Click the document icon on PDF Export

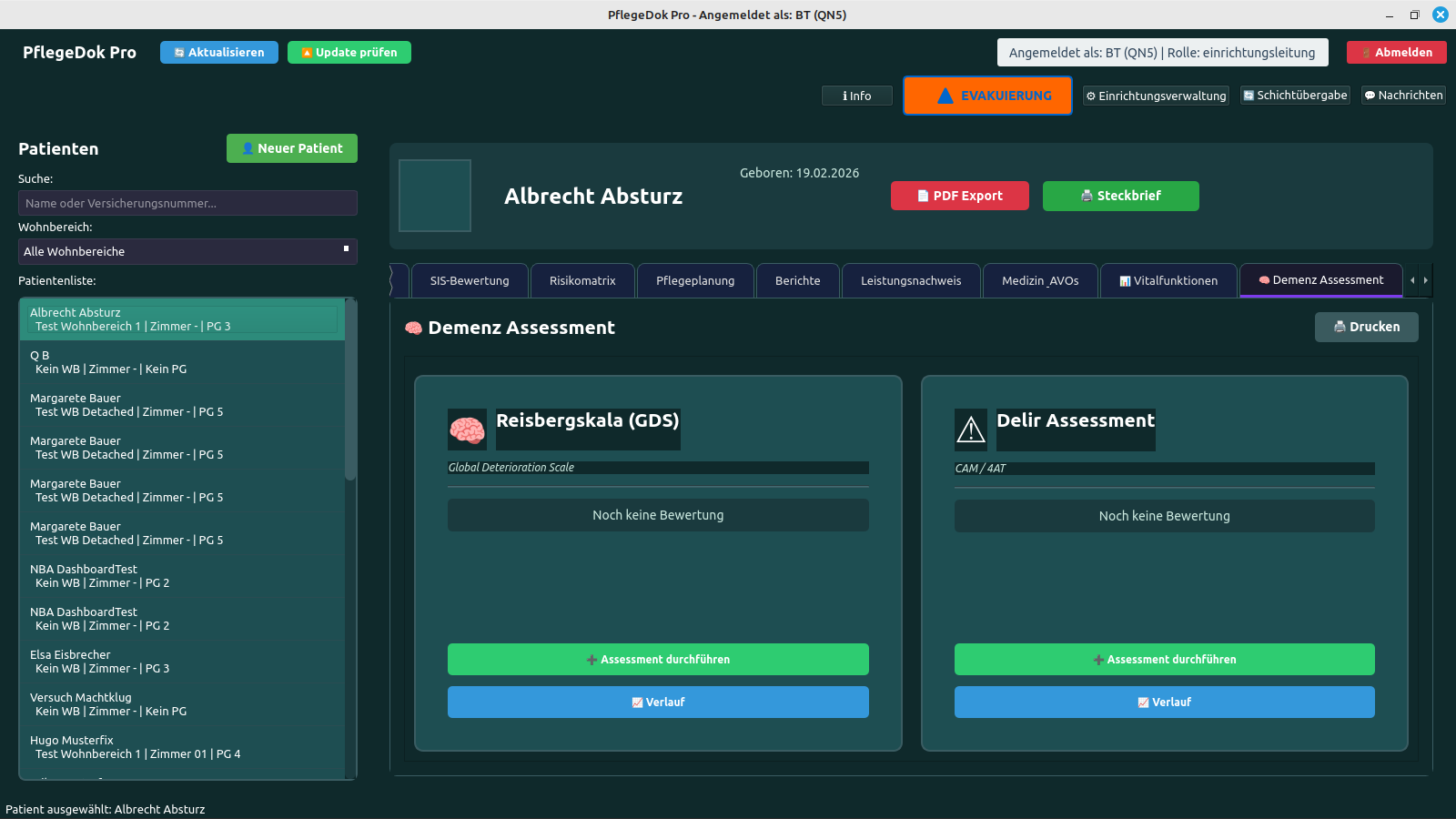pos(921,195)
